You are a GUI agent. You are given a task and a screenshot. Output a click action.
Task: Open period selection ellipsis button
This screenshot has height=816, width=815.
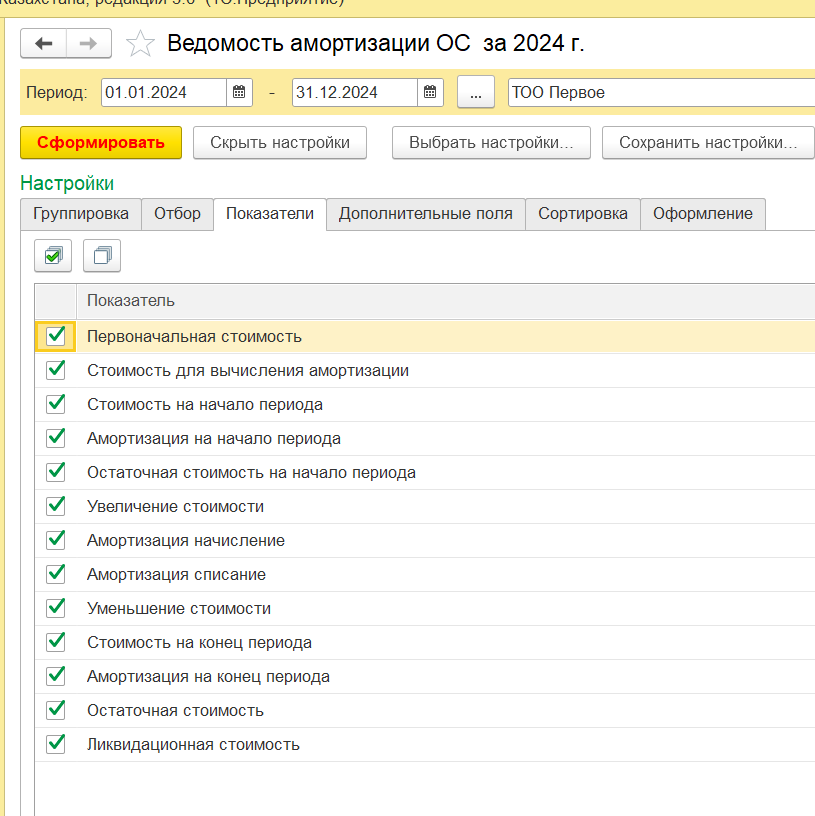tap(476, 93)
